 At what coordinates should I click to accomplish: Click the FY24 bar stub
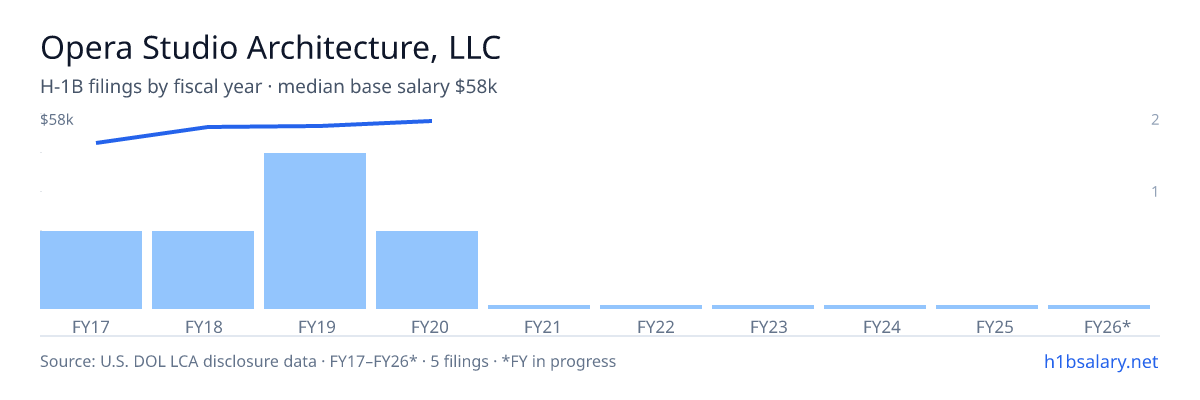(x=875, y=307)
